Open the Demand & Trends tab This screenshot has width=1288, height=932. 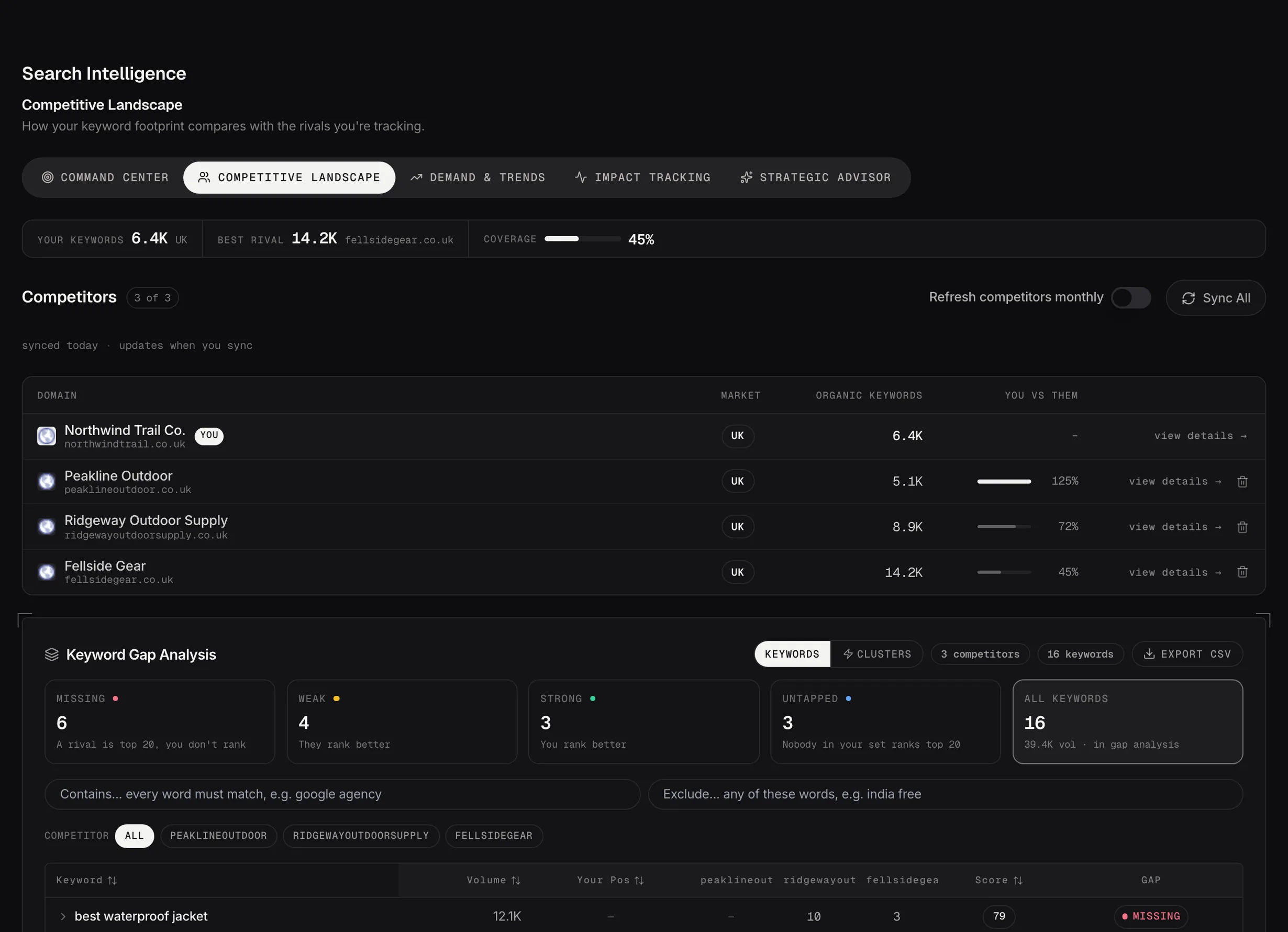click(478, 178)
